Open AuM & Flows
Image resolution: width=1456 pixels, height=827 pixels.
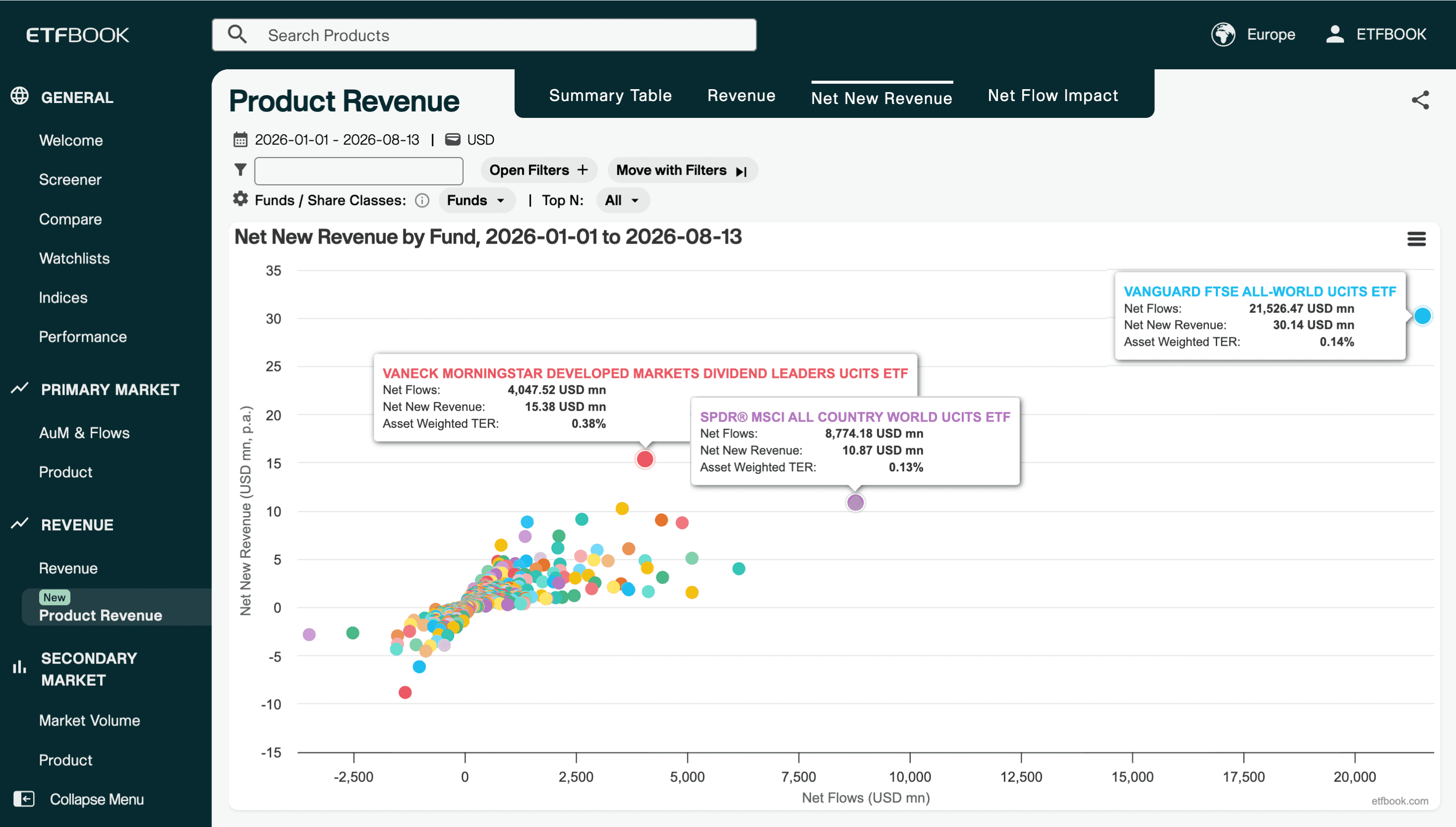85,433
